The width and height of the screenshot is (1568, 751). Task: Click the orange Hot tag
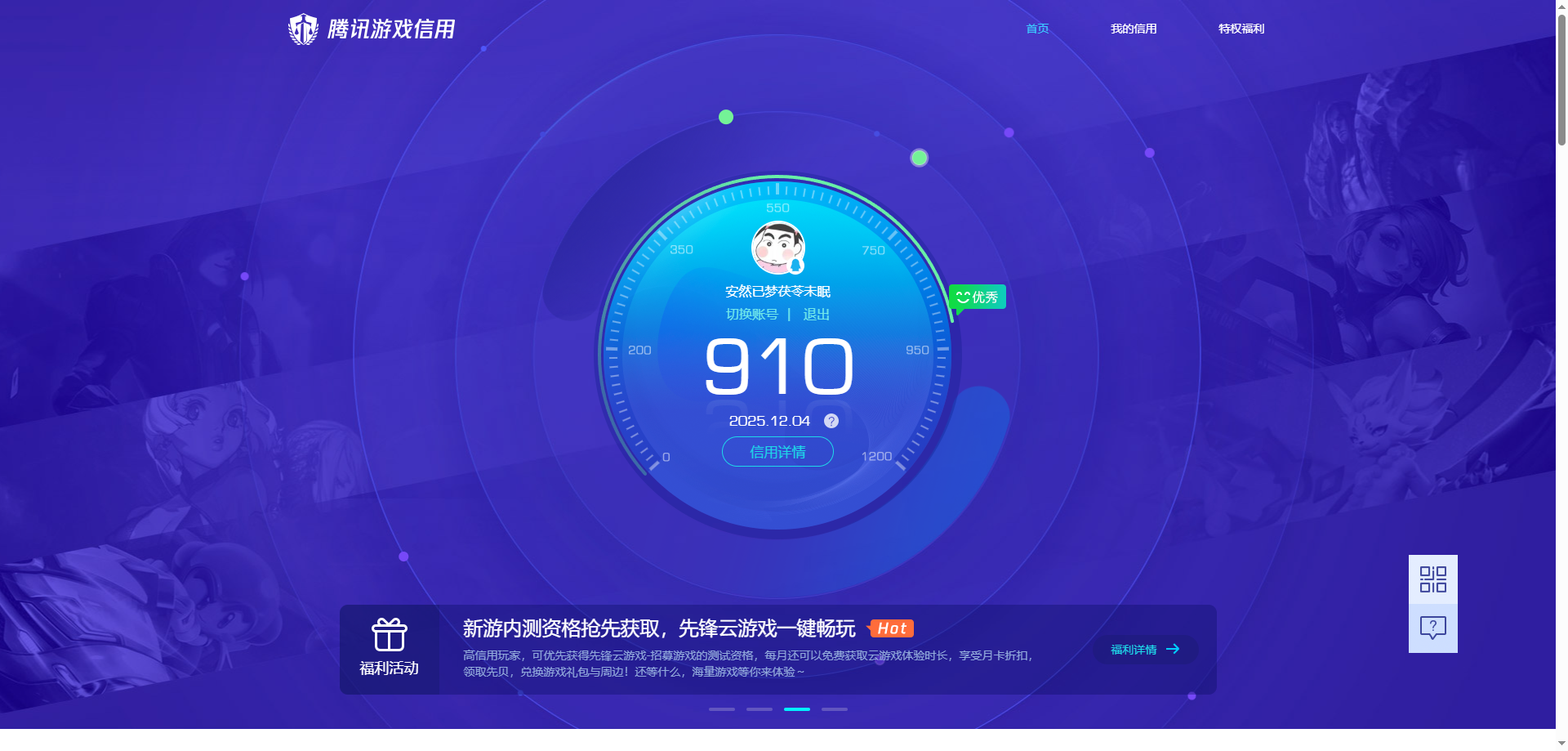[892, 628]
